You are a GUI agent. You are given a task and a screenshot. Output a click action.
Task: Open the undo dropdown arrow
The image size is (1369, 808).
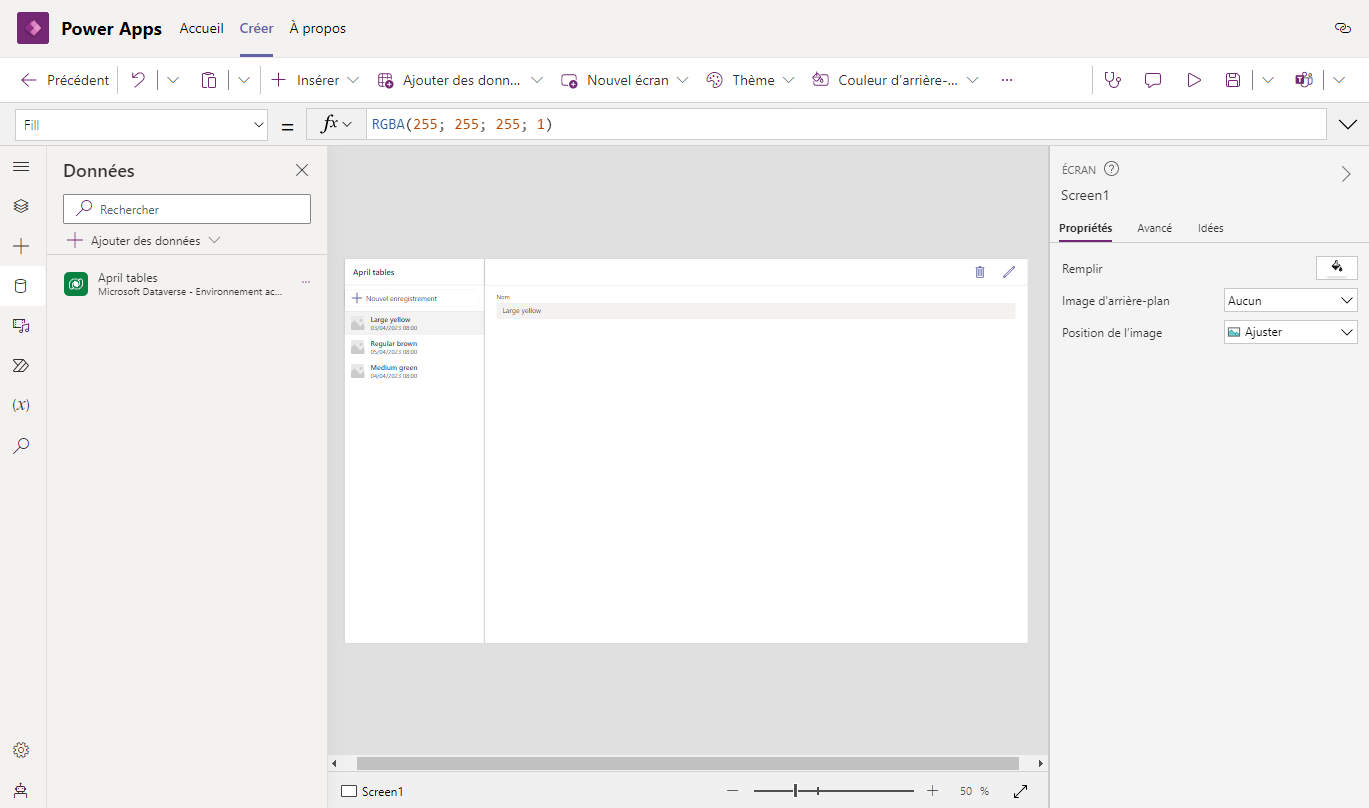point(172,80)
